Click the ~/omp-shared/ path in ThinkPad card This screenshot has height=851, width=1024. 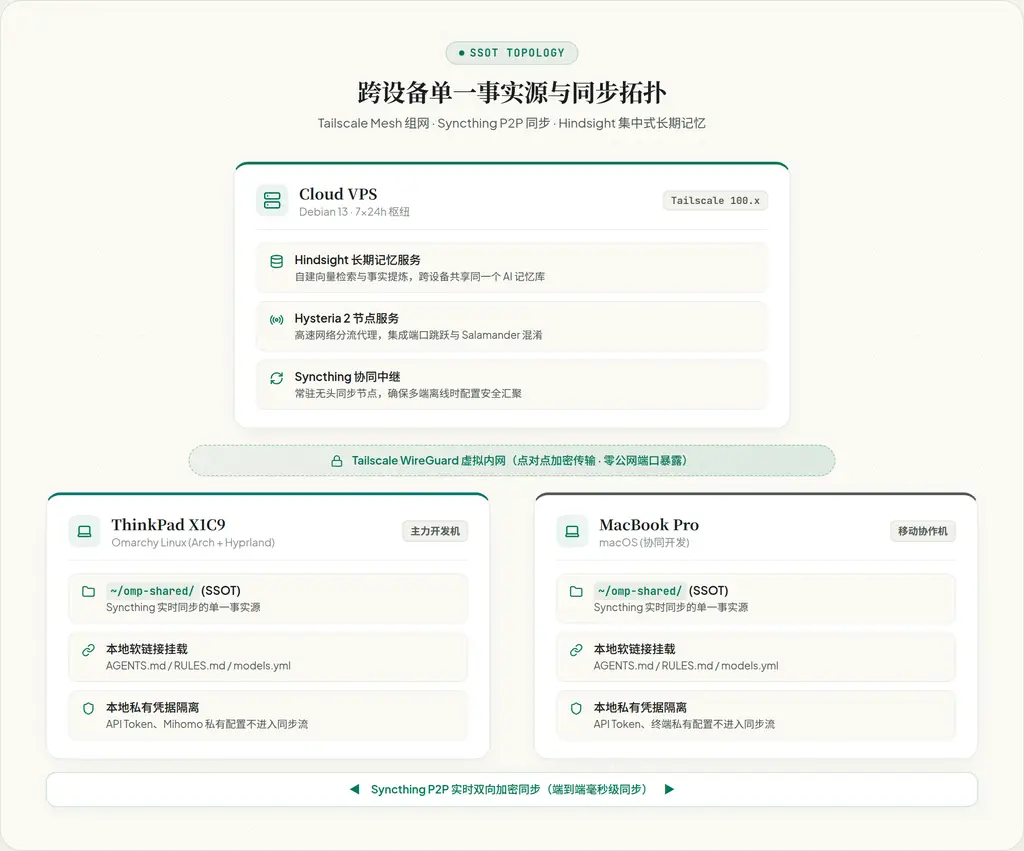[152, 591]
